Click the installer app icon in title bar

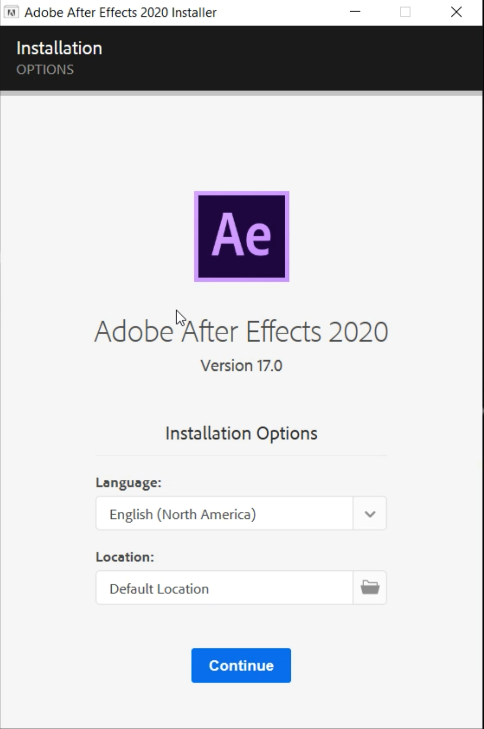click(x=11, y=12)
